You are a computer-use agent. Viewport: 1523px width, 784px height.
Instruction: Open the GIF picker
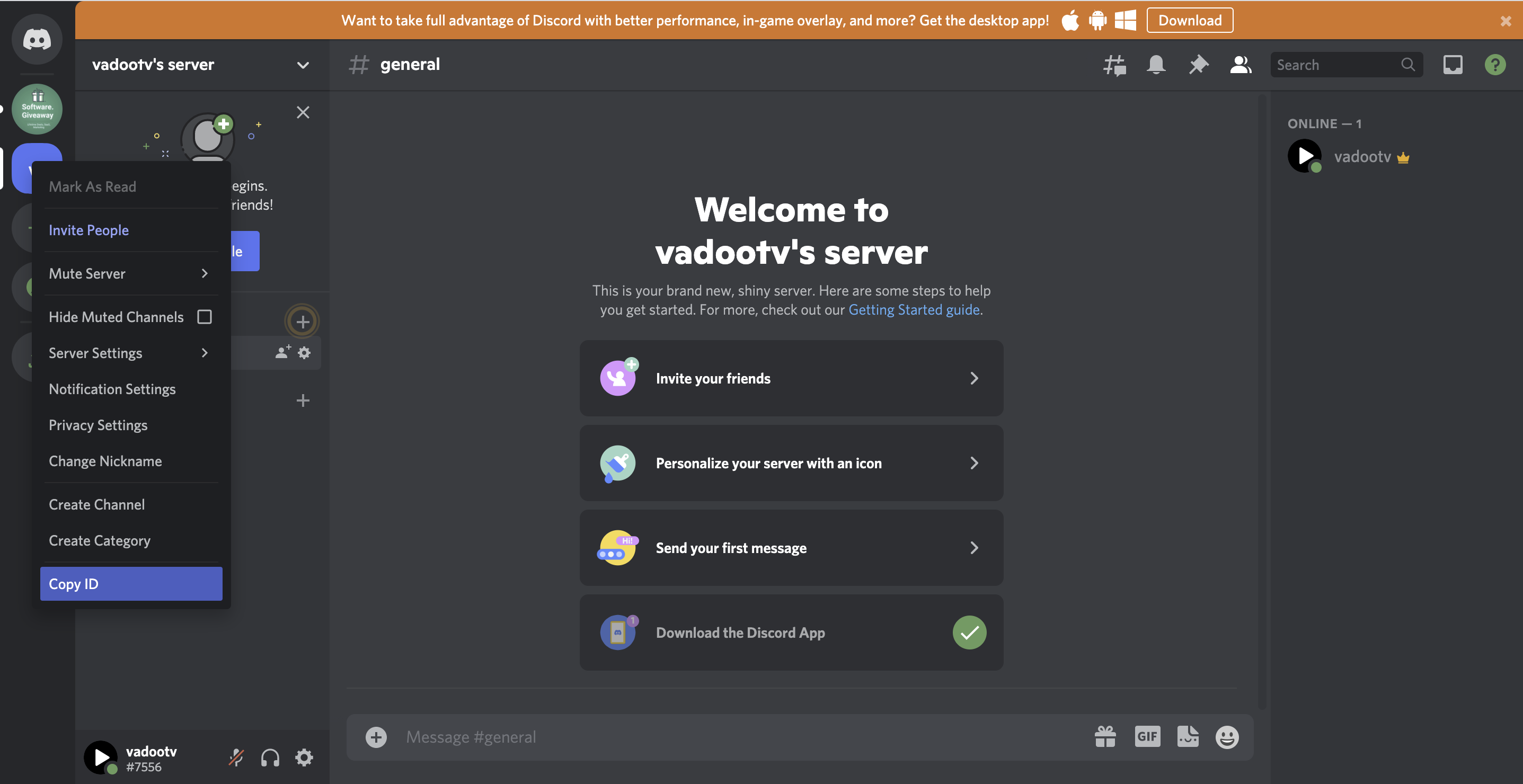pos(1148,737)
